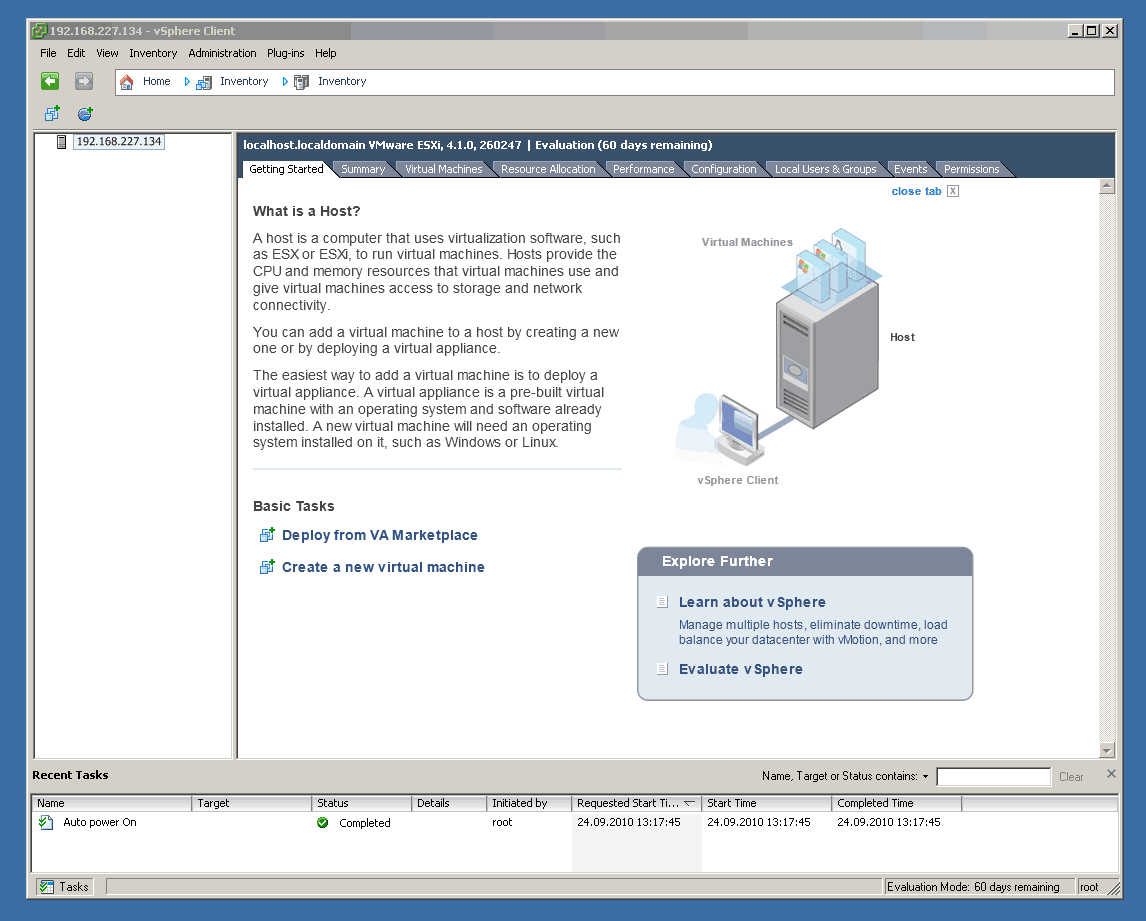Click the Auto power On task name
The image size is (1146, 921).
[x=100, y=822]
